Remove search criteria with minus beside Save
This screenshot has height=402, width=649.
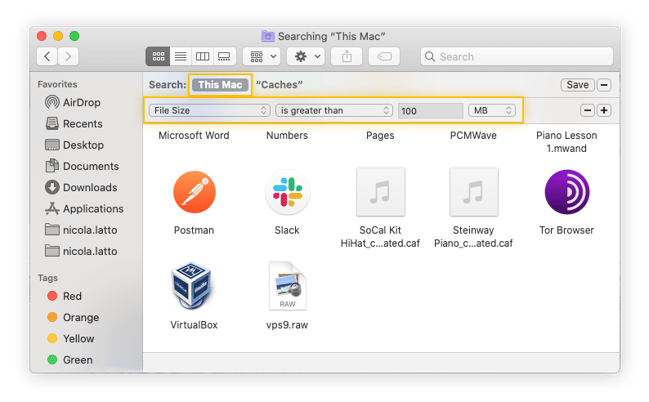click(x=604, y=85)
